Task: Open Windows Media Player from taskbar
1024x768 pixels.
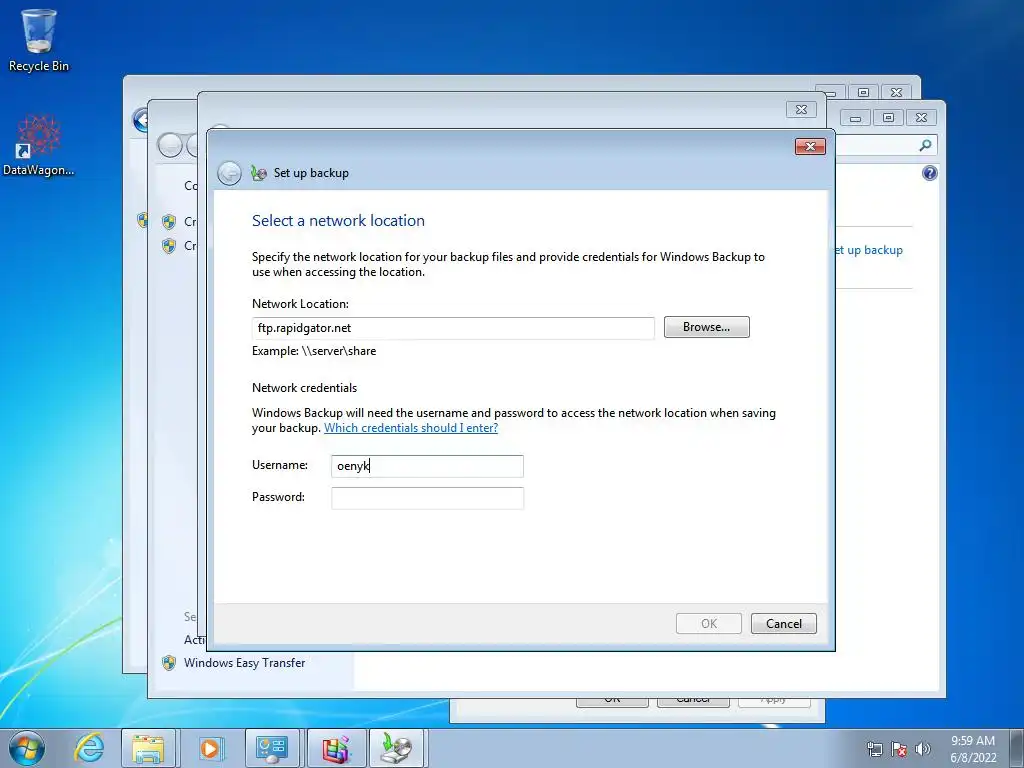Action: (210, 748)
